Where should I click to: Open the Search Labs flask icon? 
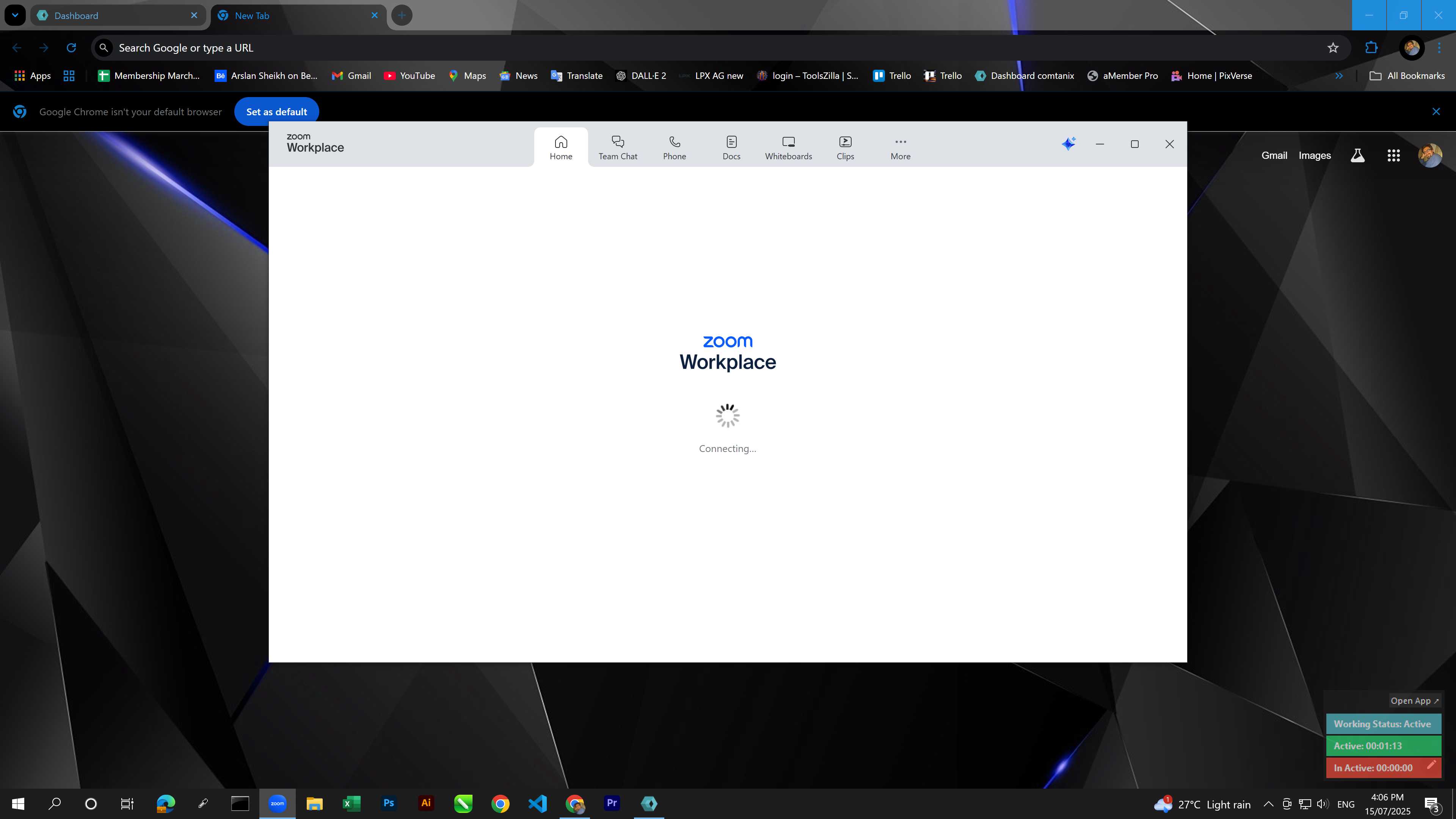tap(1357, 155)
